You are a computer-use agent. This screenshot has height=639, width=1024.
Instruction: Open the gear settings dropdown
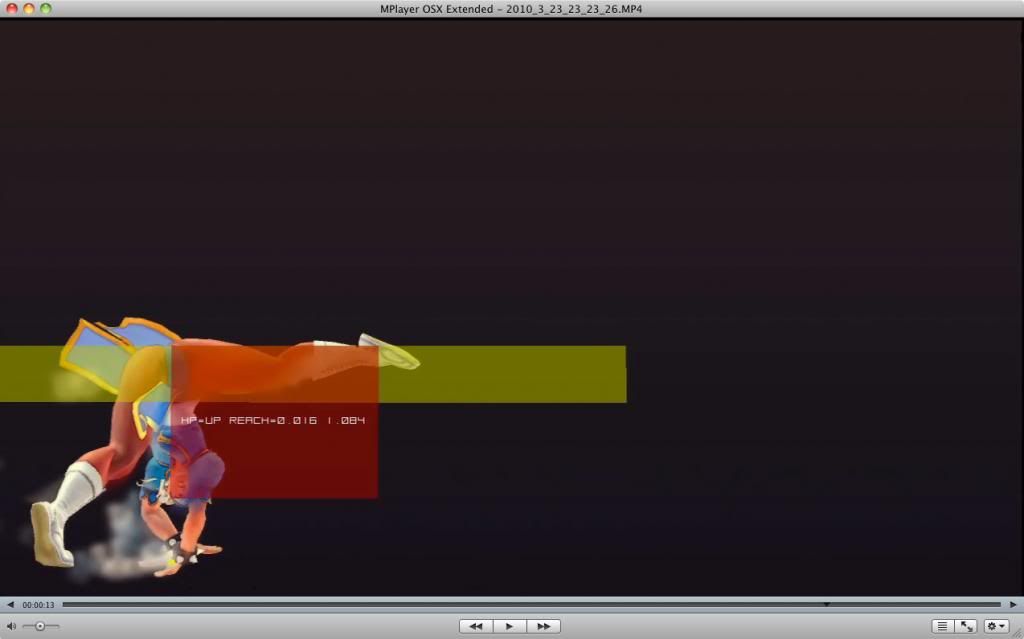997,626
